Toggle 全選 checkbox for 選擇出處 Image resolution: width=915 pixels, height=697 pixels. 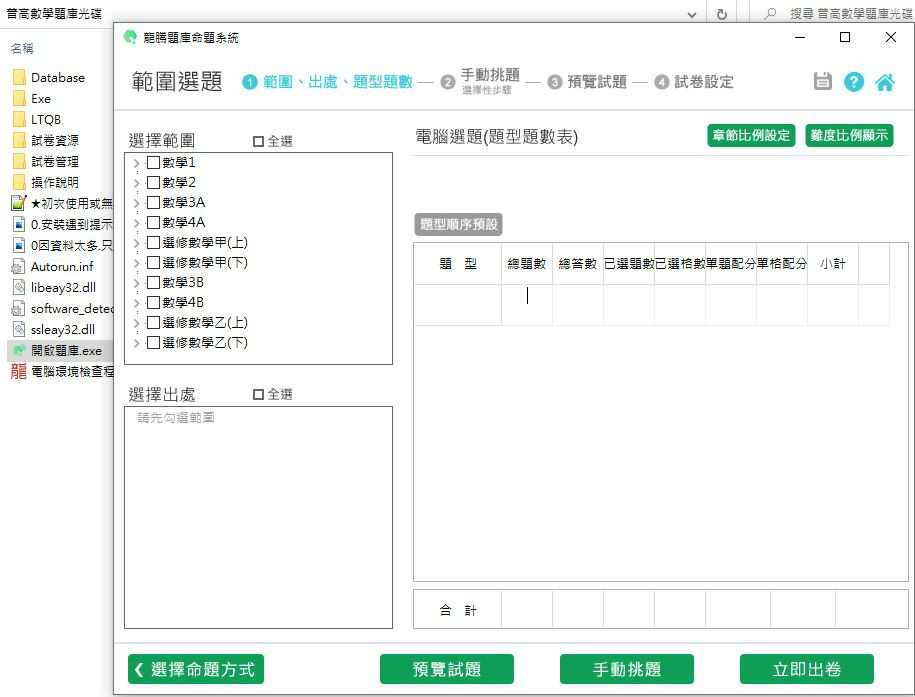click(259, 395)
